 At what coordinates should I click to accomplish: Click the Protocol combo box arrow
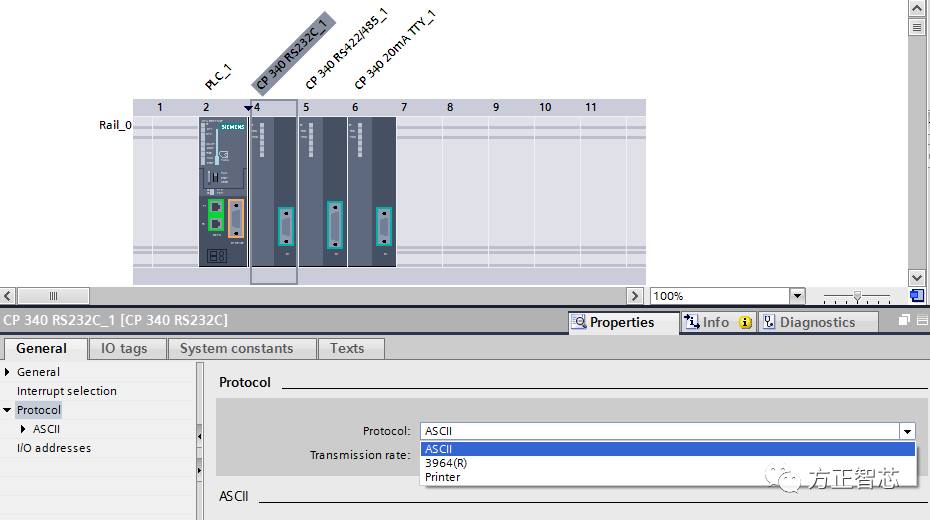906,432
